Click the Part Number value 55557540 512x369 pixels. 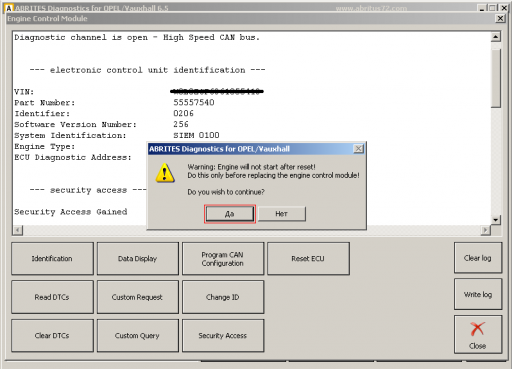pos(194,102)
